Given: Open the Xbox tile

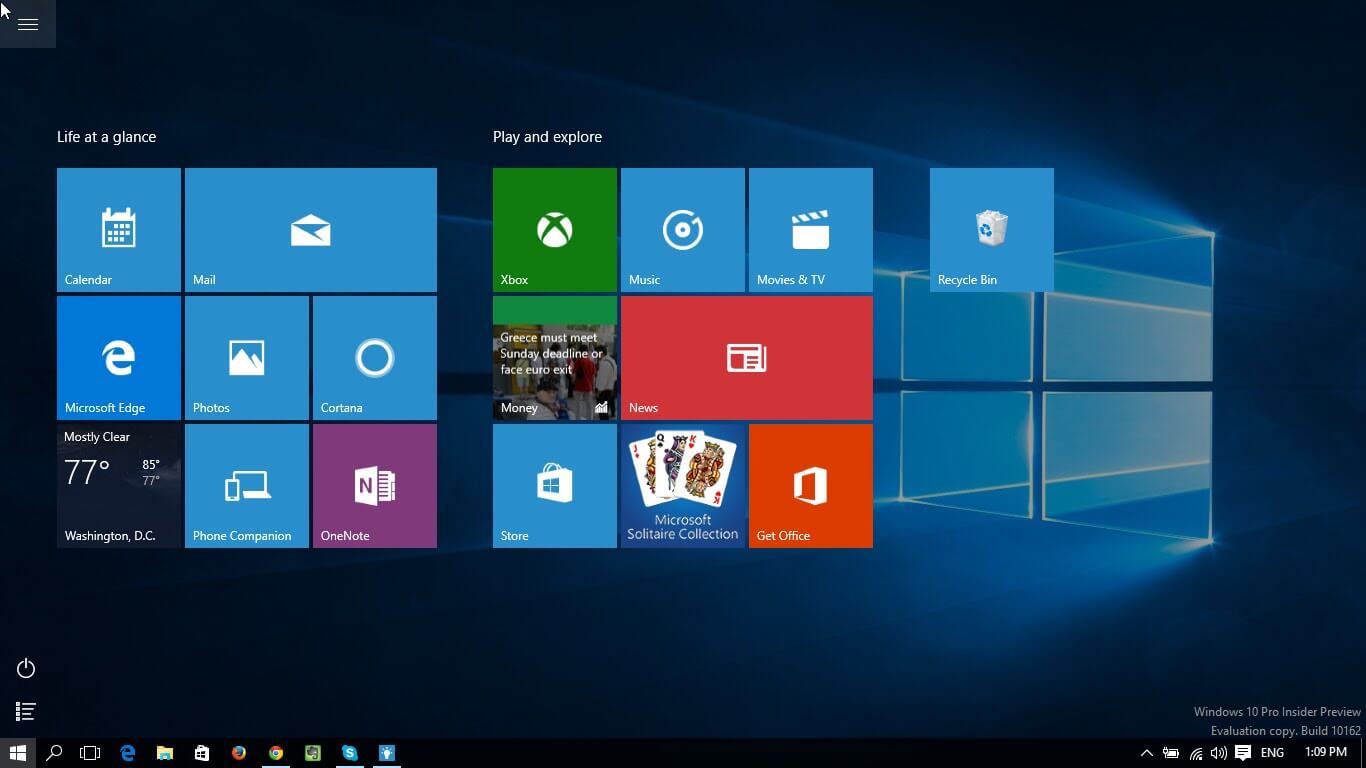Looking at the screenshot, I should tap(555, 230).
